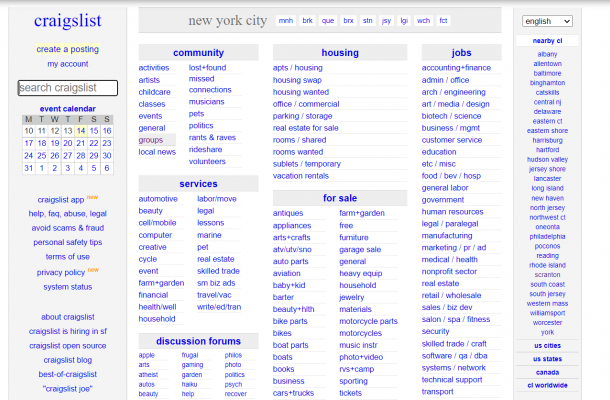The width and height of the screenshot is (610, 400).
Task: Open the jobs section header
Action: pyautogui.click(x=461, y=52)
